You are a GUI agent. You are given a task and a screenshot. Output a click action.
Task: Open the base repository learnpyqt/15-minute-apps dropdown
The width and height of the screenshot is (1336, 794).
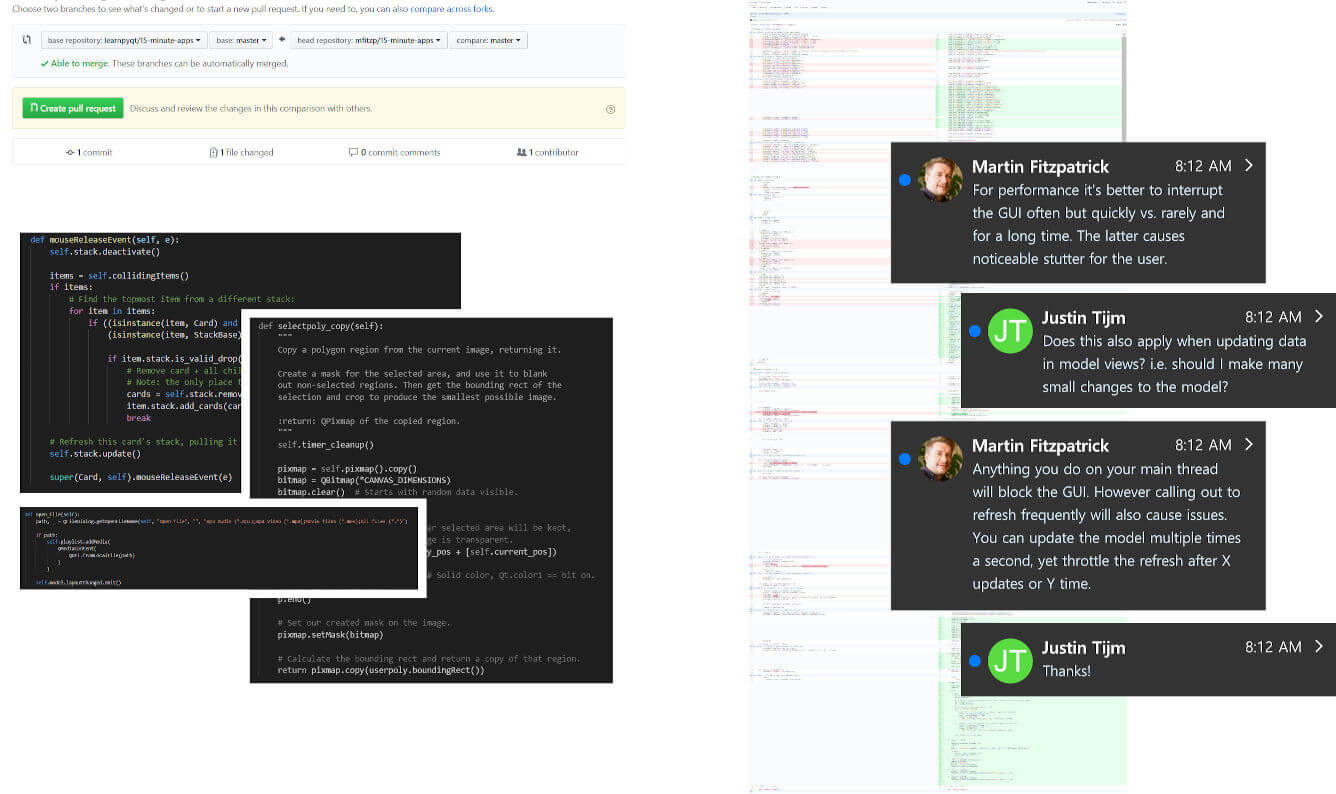[x=124, y=41]
